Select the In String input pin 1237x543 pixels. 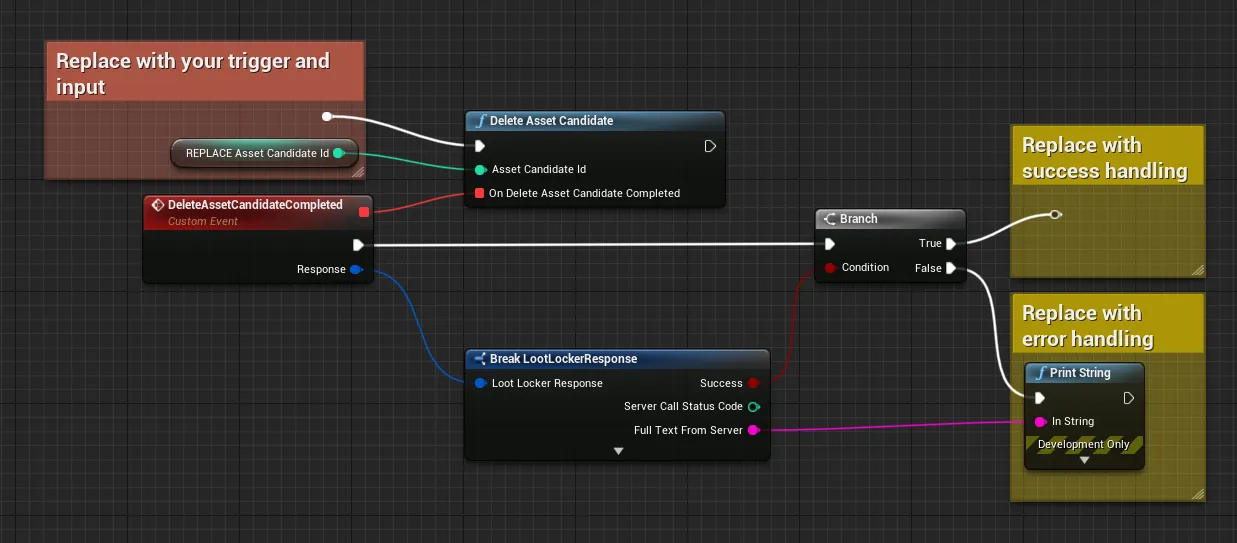1040,421
